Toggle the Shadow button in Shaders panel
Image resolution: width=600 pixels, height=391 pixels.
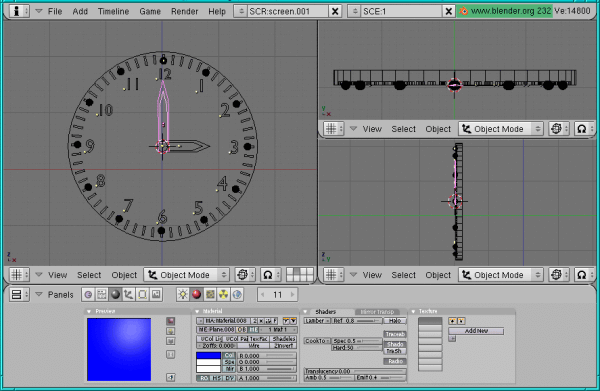395,344
